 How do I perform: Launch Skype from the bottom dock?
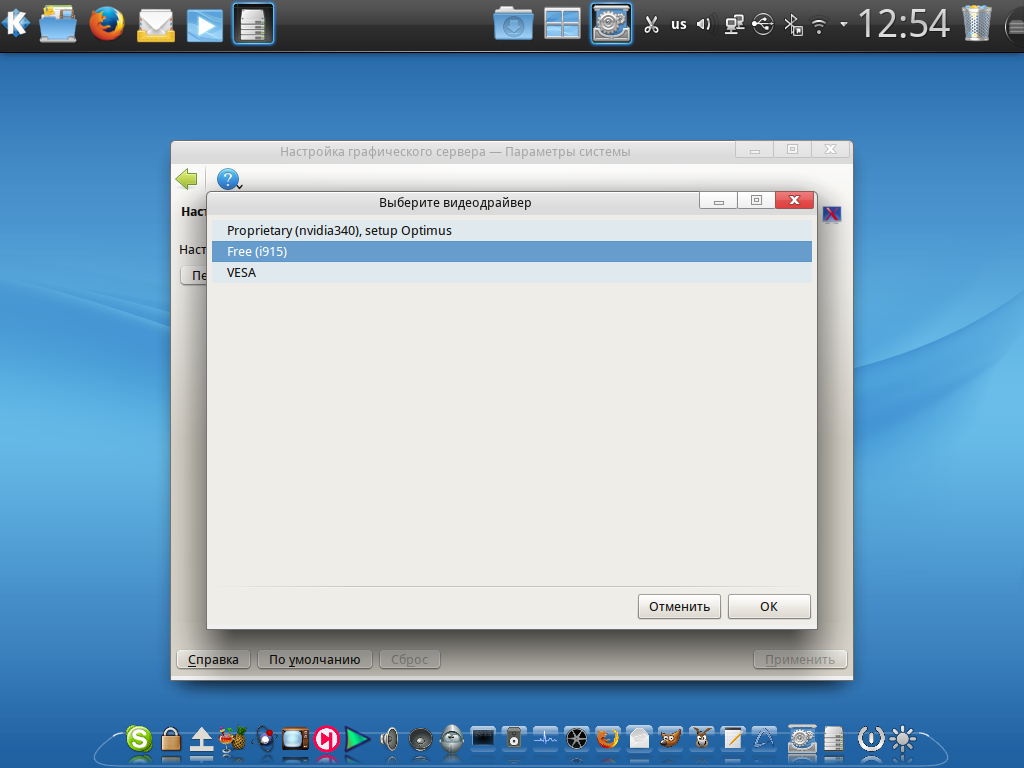point(139,739)
